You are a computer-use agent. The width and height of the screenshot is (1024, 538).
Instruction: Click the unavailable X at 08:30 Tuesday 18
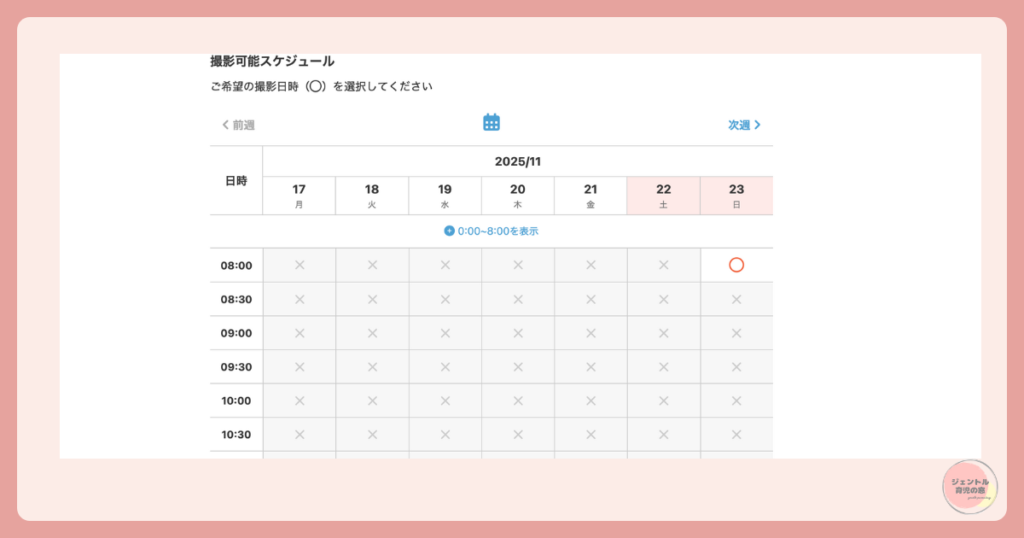click(372, 299)
